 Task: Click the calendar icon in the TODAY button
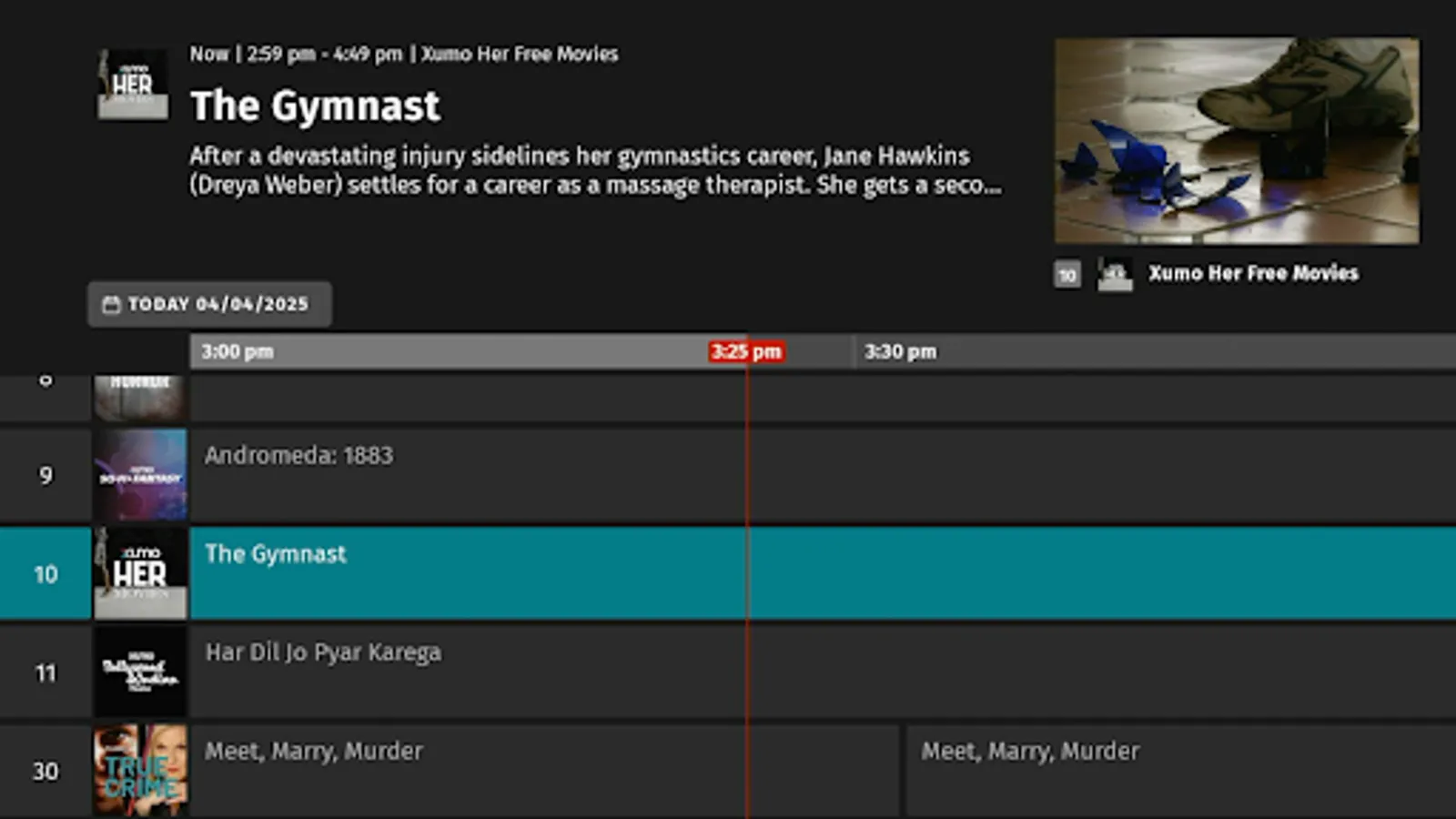pyautogui.click(x=113, y=304)
